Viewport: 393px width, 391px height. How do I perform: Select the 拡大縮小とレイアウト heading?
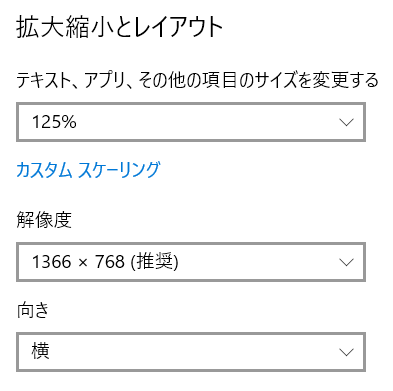(120, 27)
